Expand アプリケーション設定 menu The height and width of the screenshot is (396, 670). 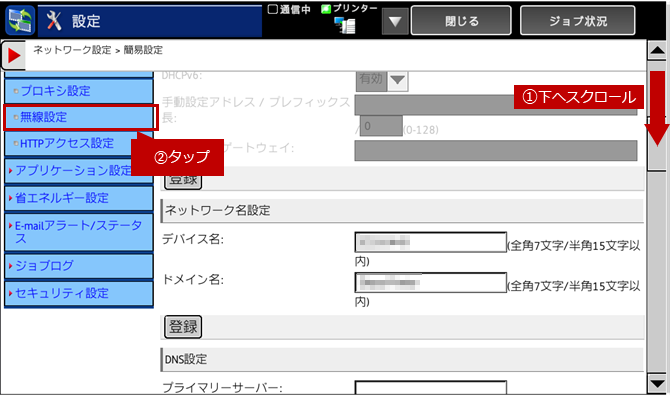79,171
